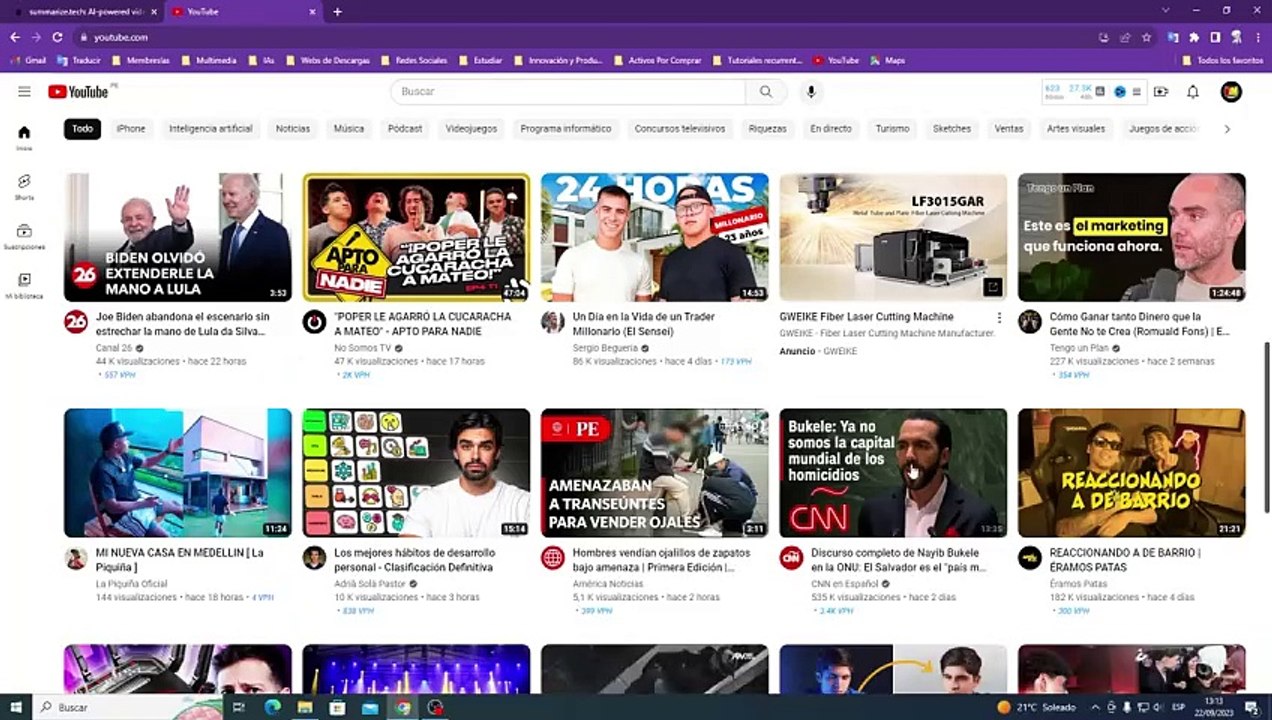The image size is (1272, 720).
Task: Select Inteligencia artificial filter chip
Action: tap(211, 129)
